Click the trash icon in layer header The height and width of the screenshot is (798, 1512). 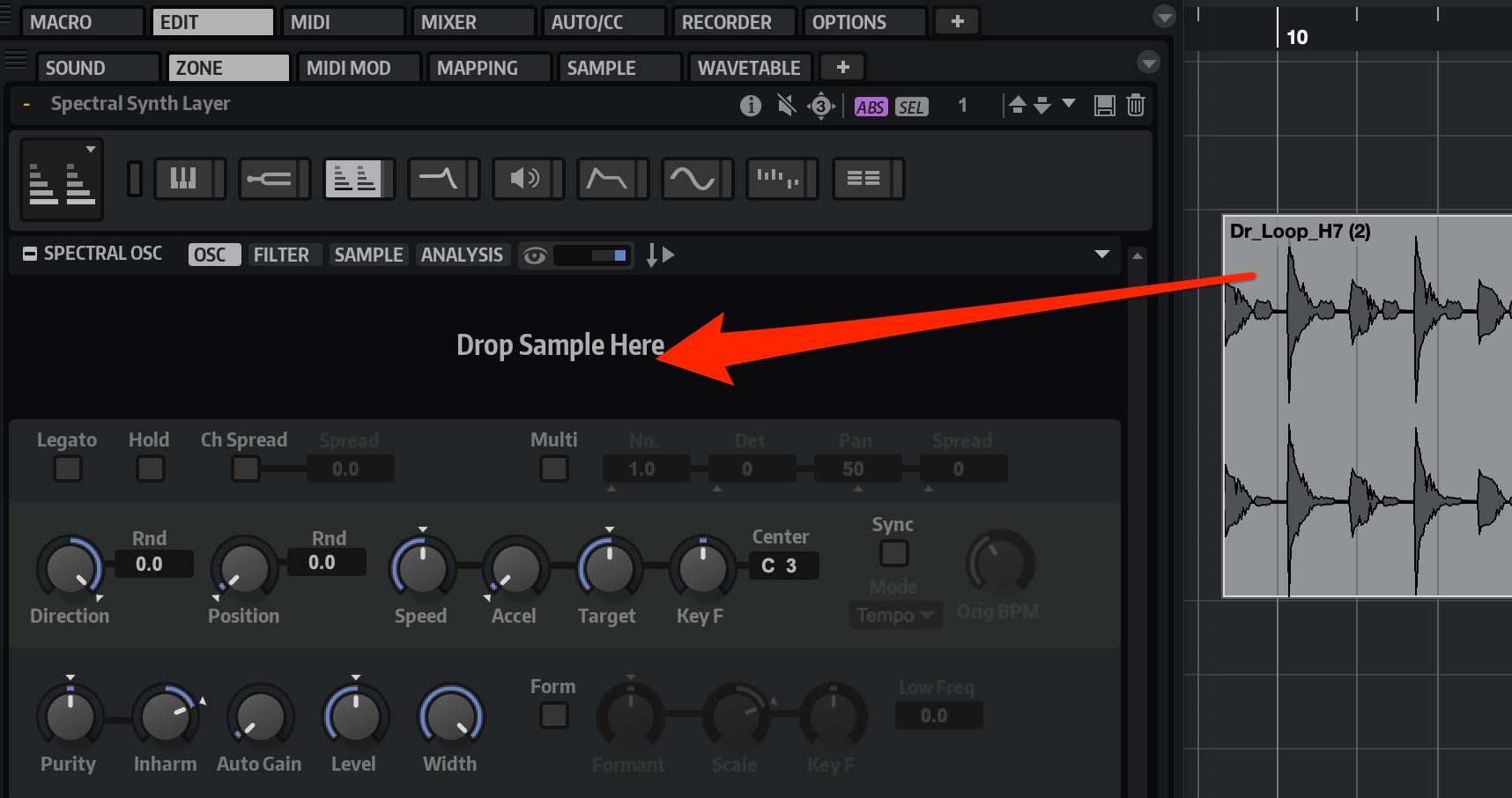tap(1136, 106)
